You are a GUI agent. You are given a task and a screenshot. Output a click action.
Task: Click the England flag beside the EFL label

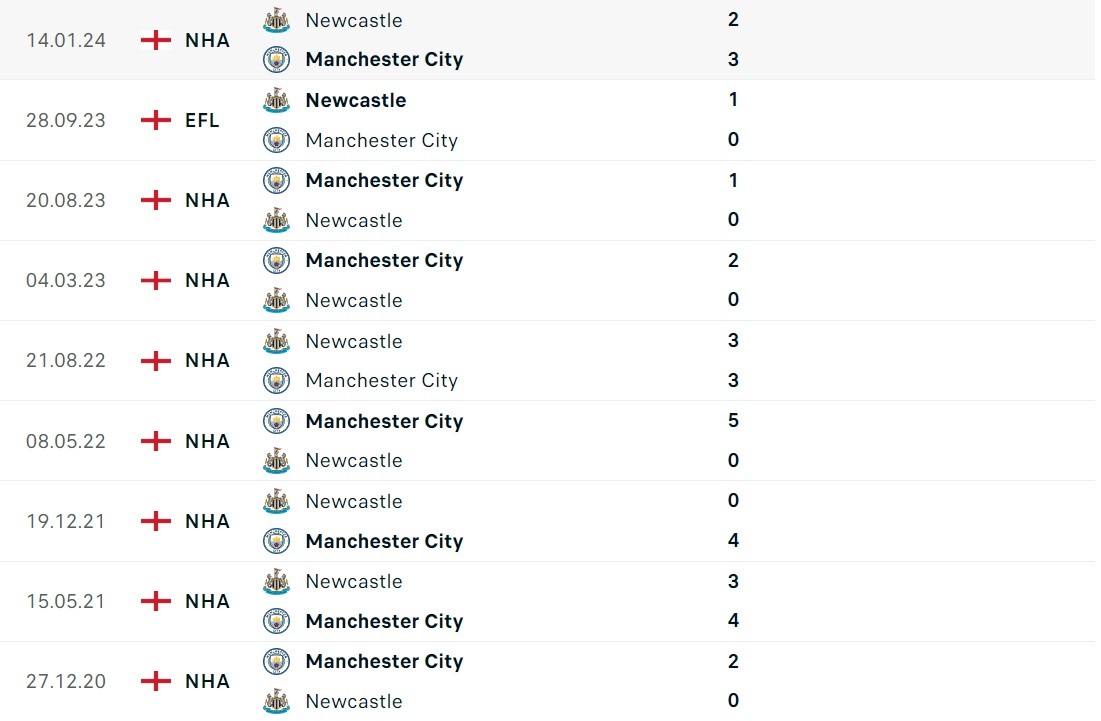[156, 120]
